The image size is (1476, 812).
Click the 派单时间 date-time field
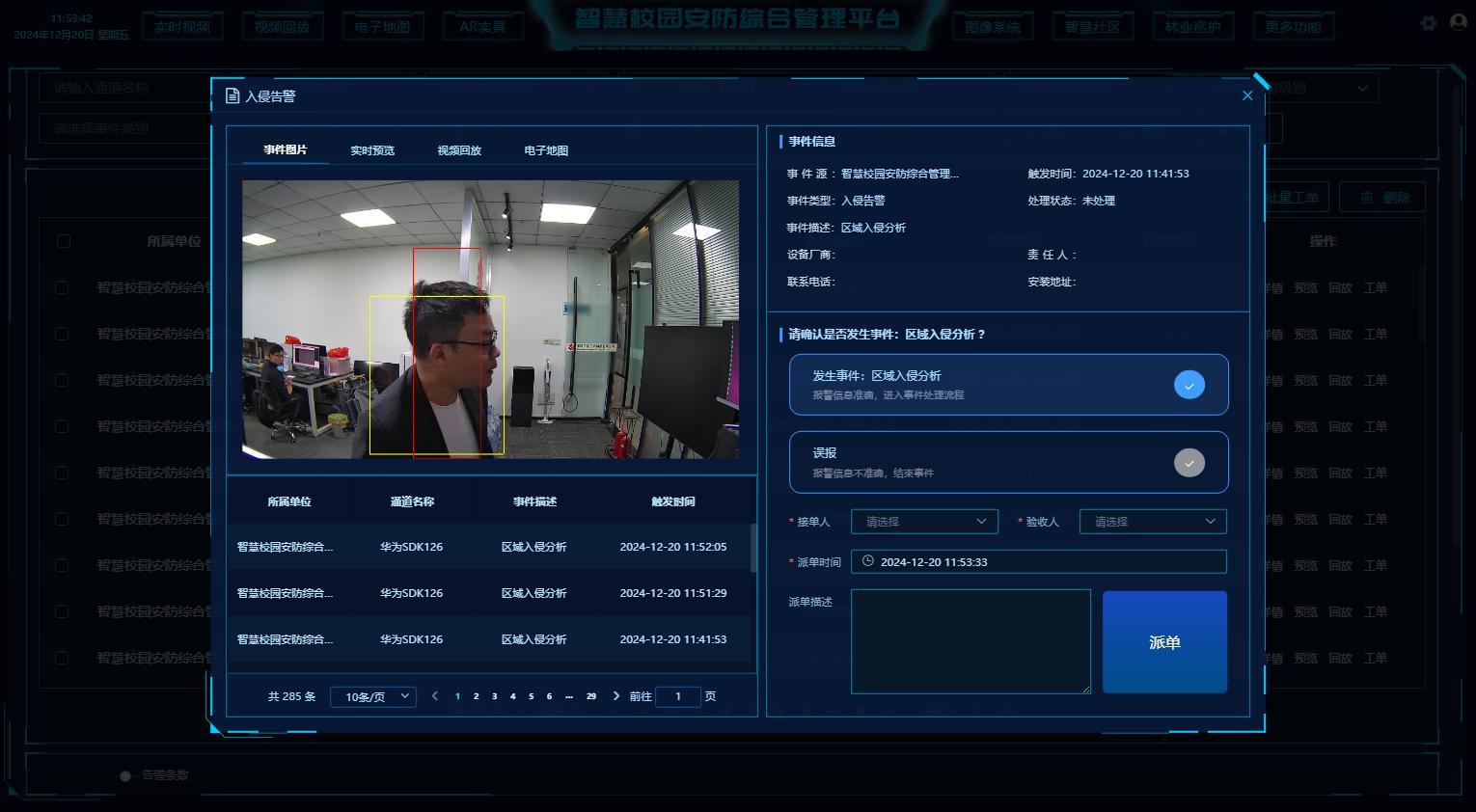coord(1039,561)
